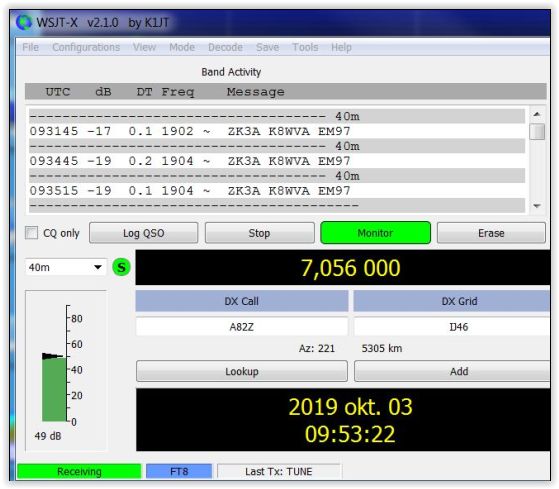
Task: Click the FT8 mode status label
Action: (179, 472)
